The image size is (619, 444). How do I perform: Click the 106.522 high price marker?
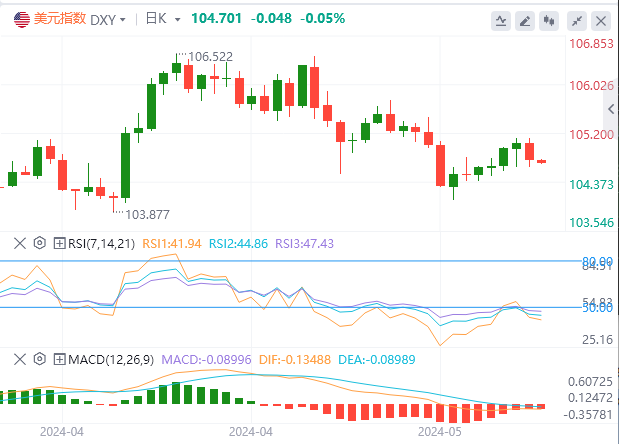208,56
